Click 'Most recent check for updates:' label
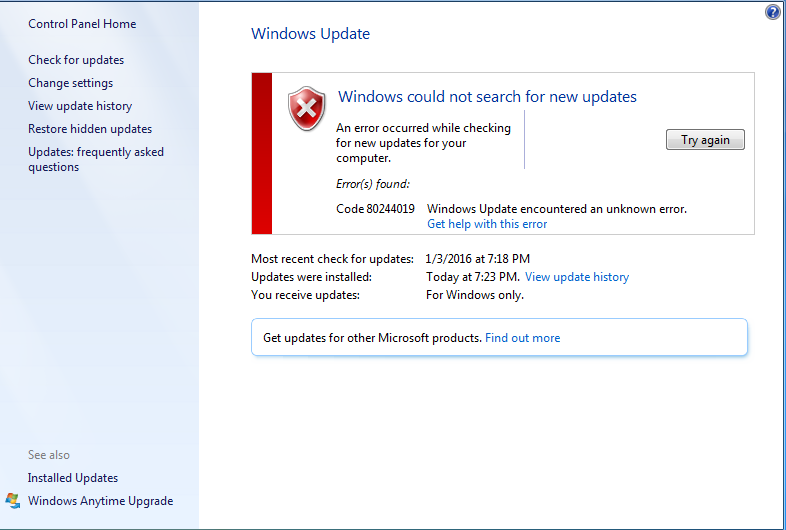Image resolution: width=786 pixels, height=530 pixels. [332, 259]
